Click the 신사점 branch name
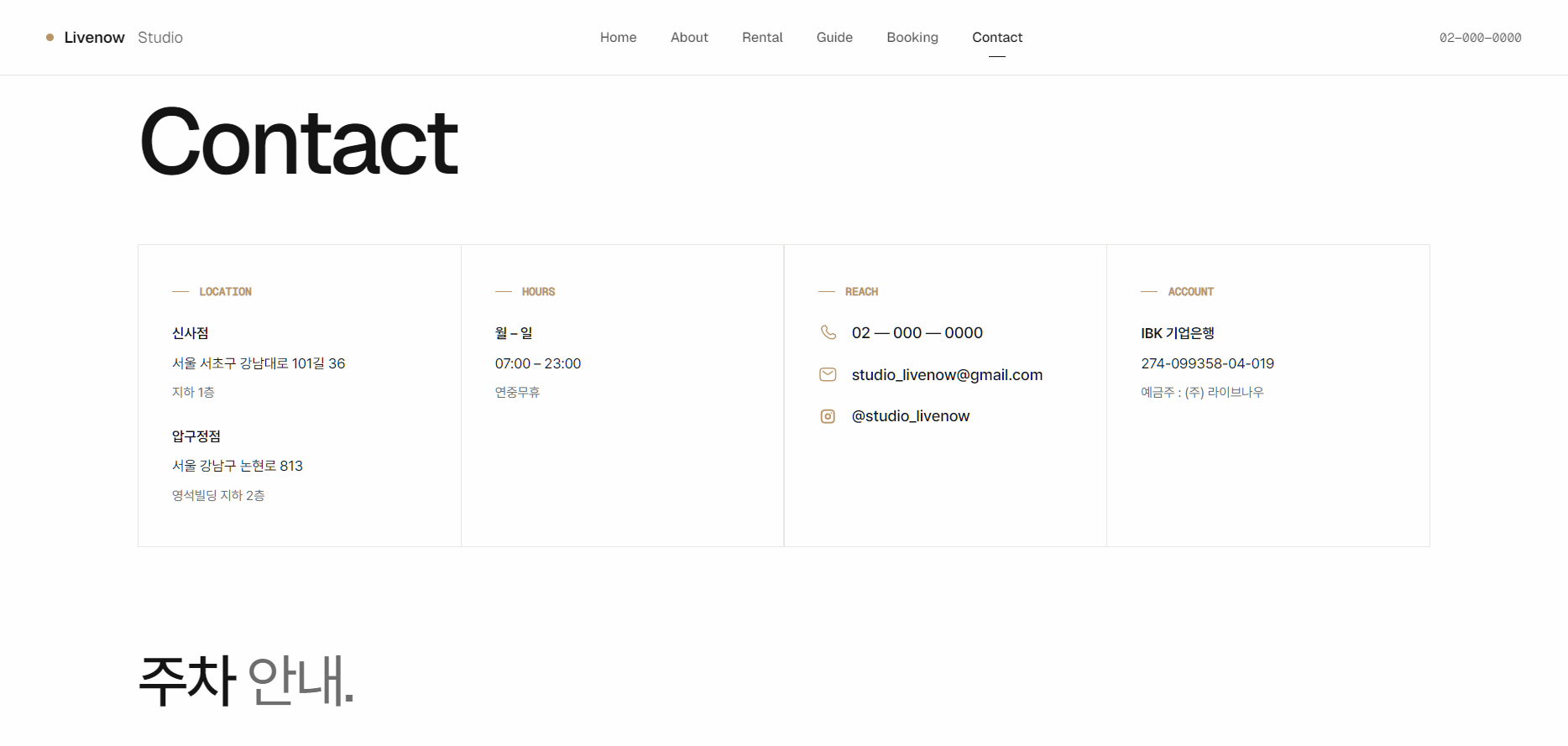Image resolution: width=1568 pixels, height=746 pixels. click(x=191, y=333)
